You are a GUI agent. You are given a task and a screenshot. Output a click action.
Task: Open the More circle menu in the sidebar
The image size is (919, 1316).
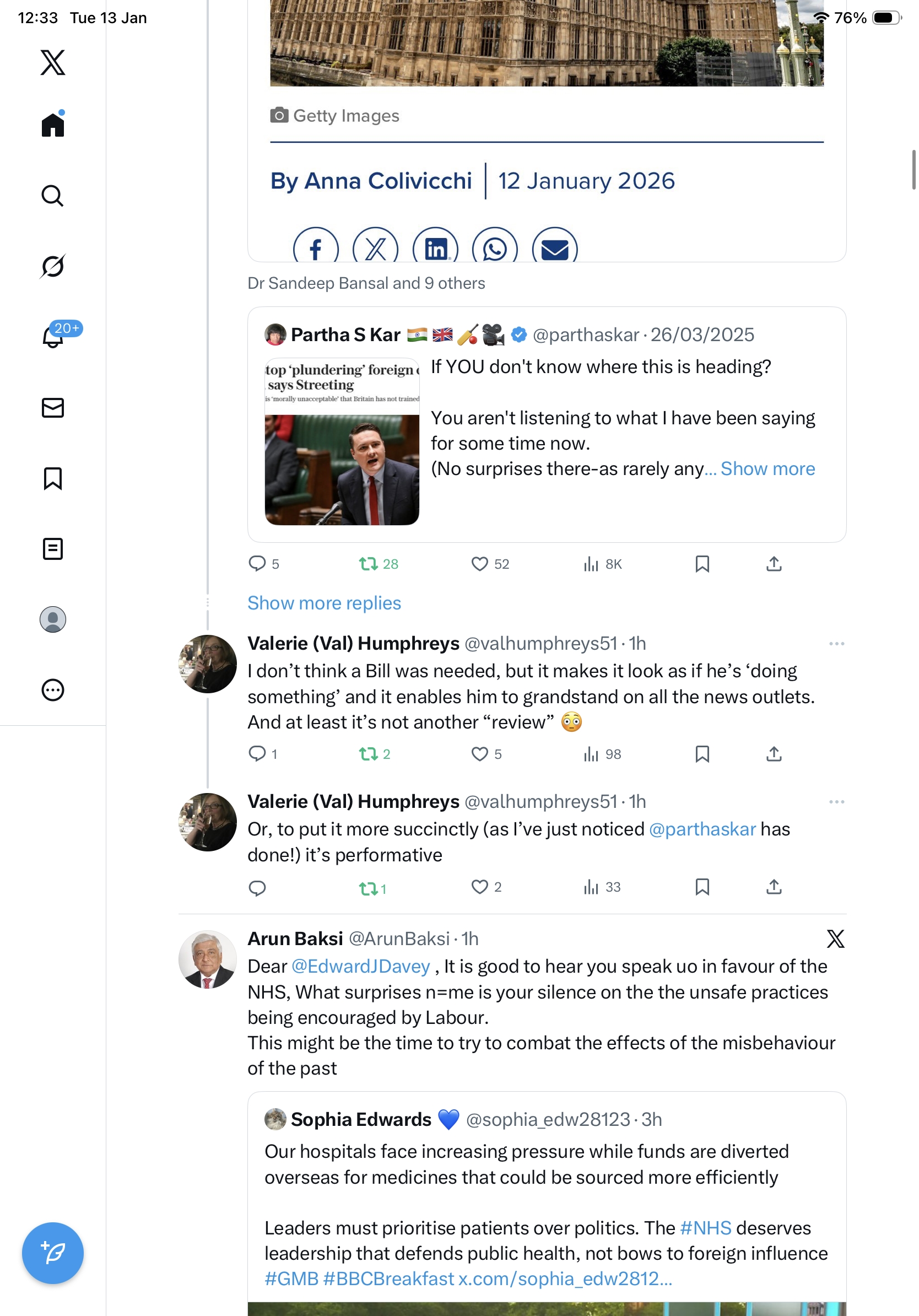(53, 689)
